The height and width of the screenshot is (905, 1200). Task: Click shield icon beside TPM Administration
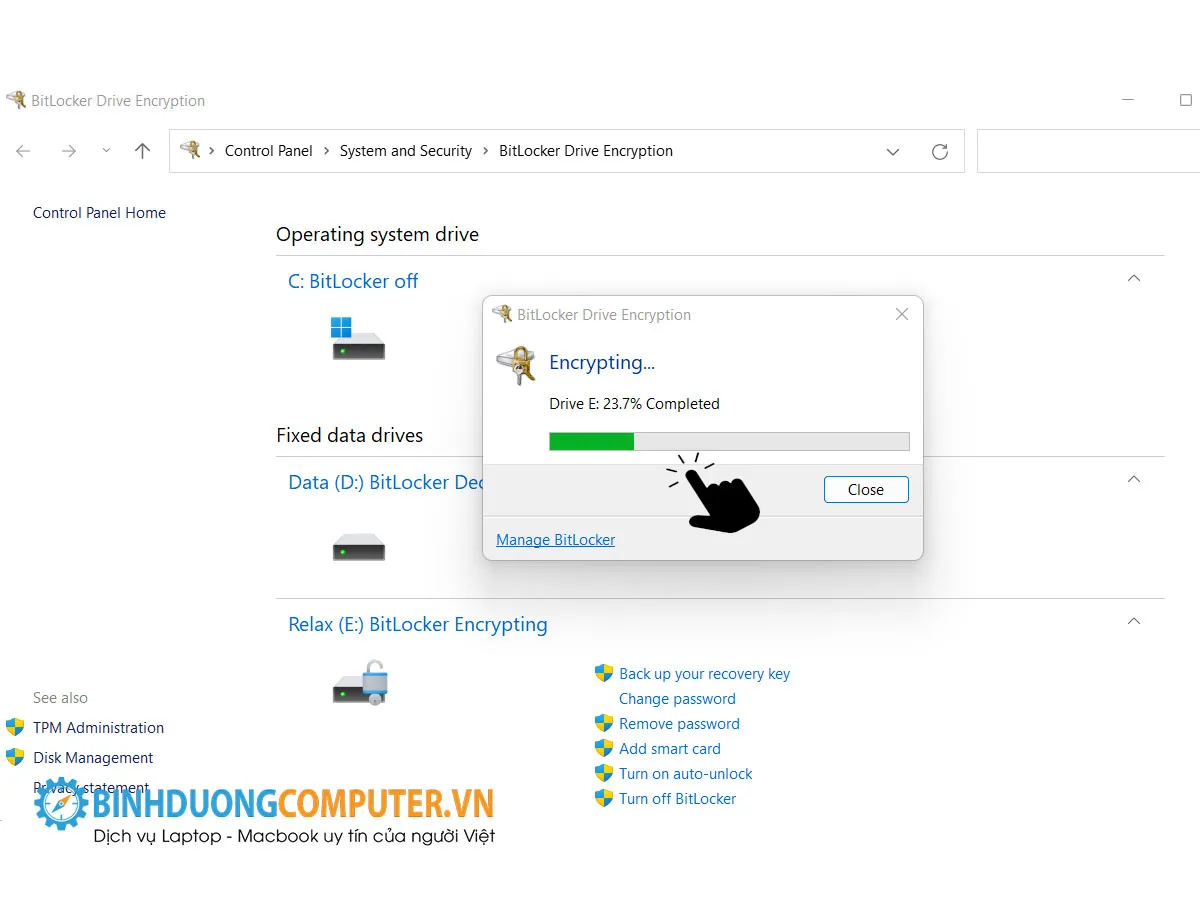(x=15, y=727)
